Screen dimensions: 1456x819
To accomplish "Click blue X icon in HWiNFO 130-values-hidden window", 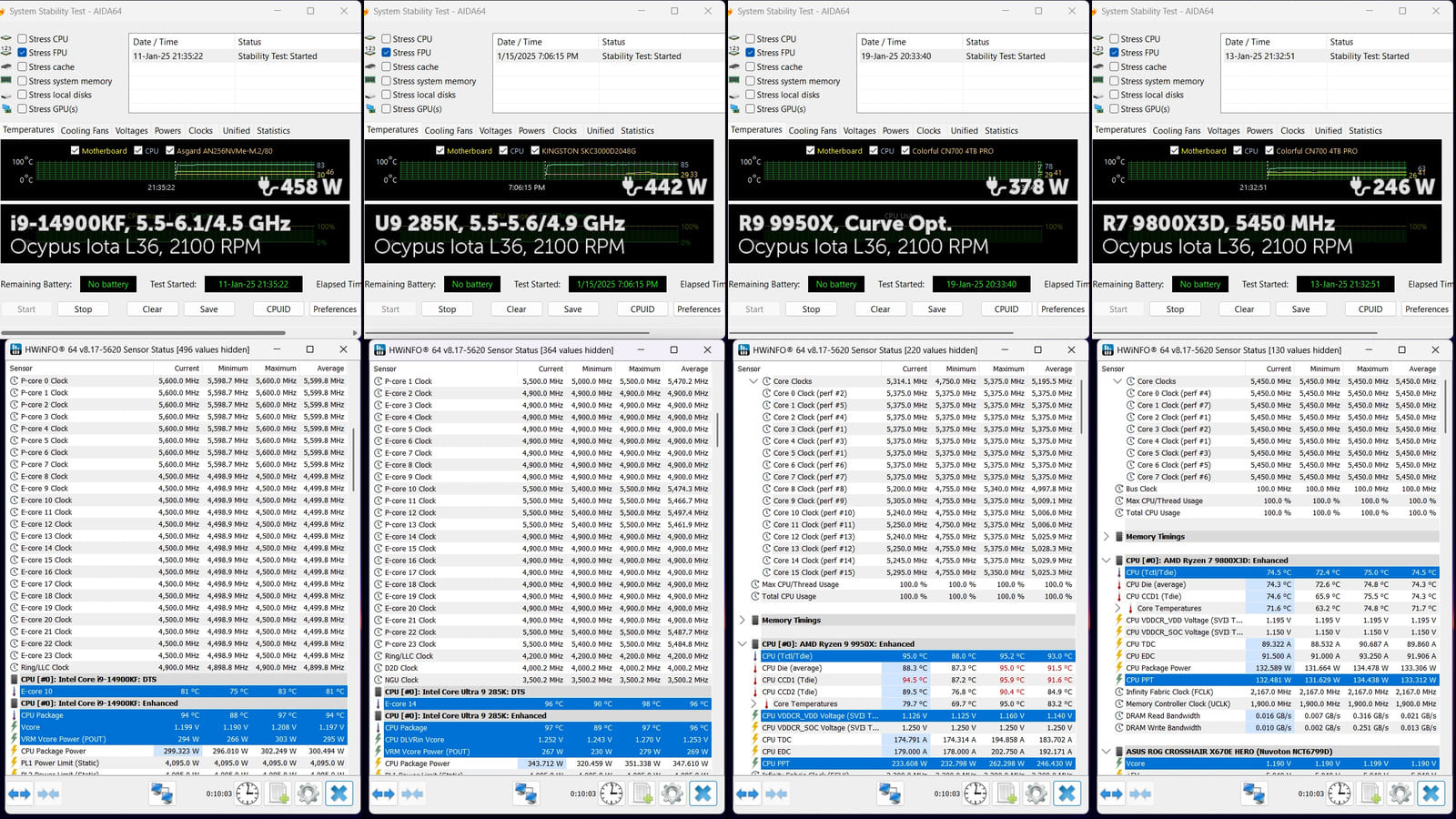I will (1431, 794).
